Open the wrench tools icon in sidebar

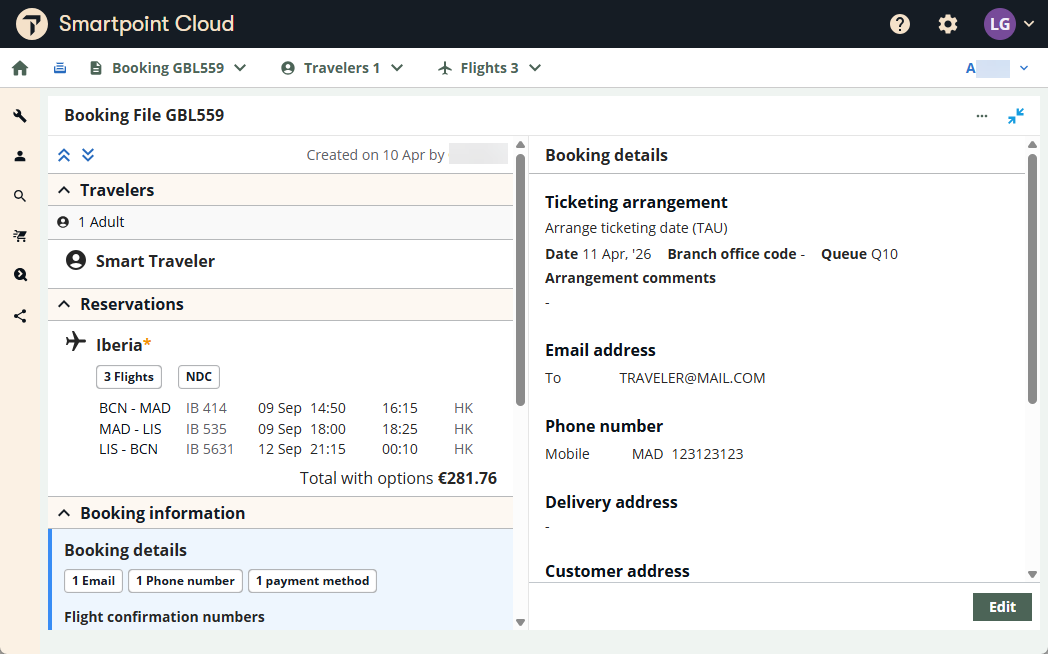(x=20, y=116)
